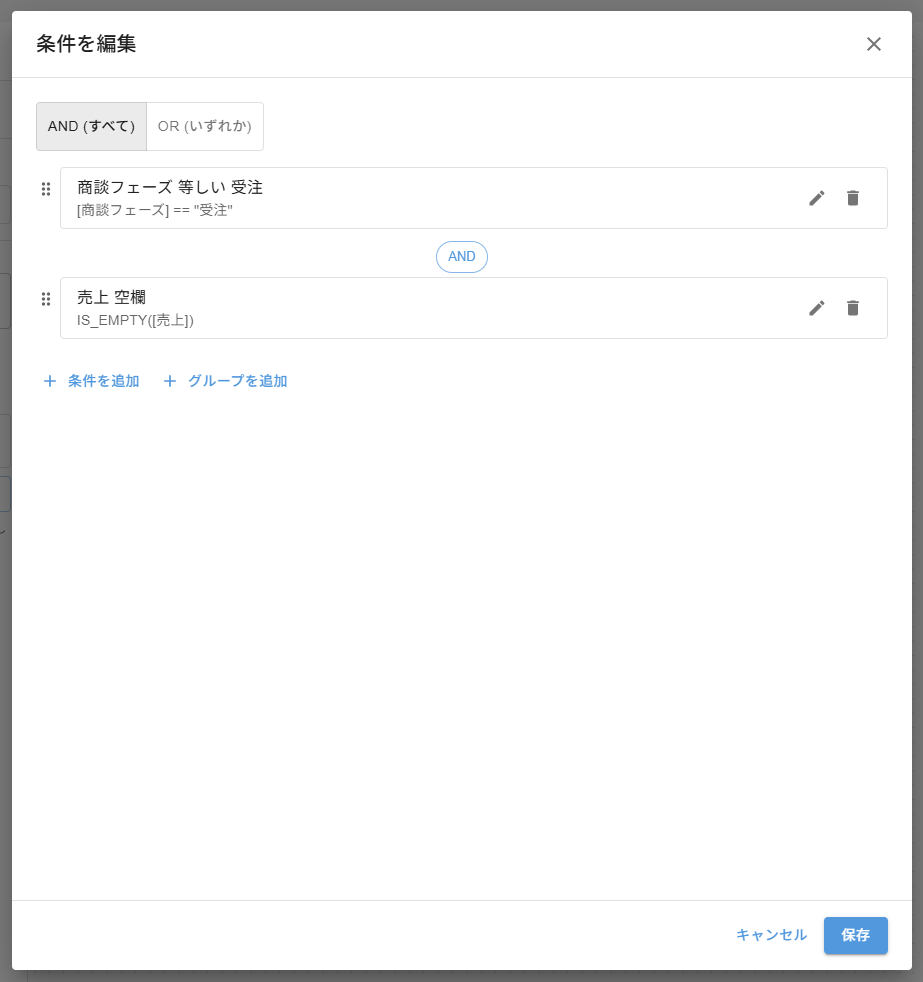Viewport: 923px width, 982px height.
Task: Grab the drag handle of the first condition
Action: click(46, 189)
